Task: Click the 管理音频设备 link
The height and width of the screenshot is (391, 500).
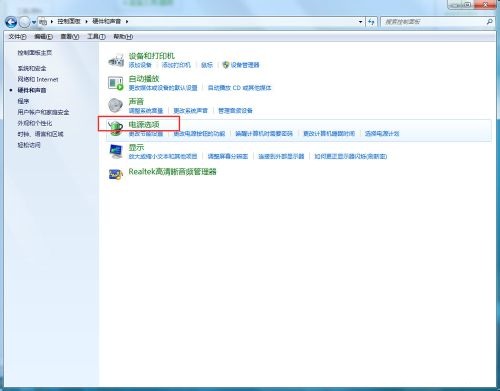Action: 235,111
